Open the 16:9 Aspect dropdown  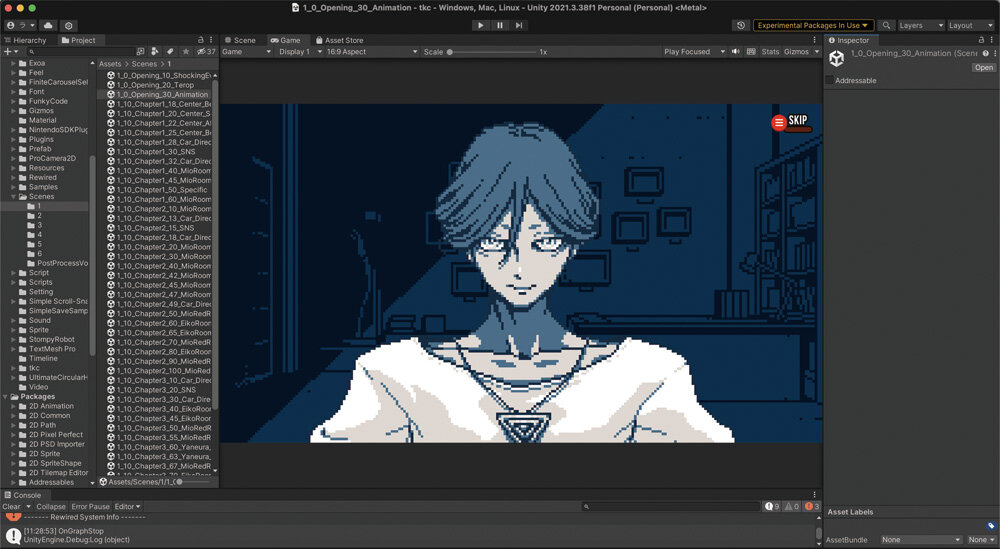click(x=372, y=52)
